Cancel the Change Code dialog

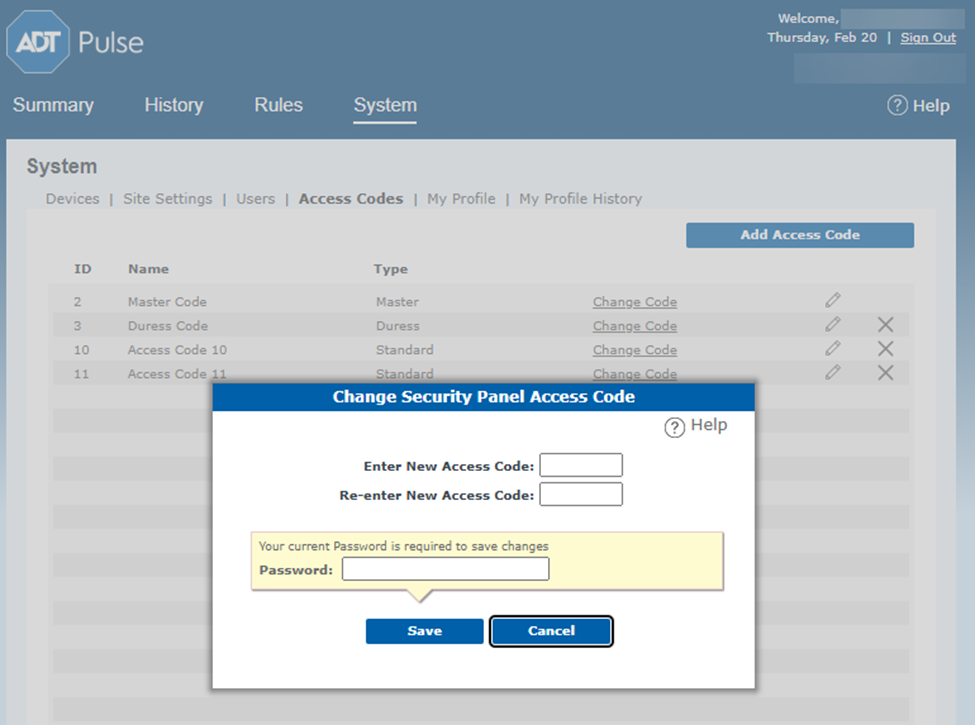coord(551,631)
